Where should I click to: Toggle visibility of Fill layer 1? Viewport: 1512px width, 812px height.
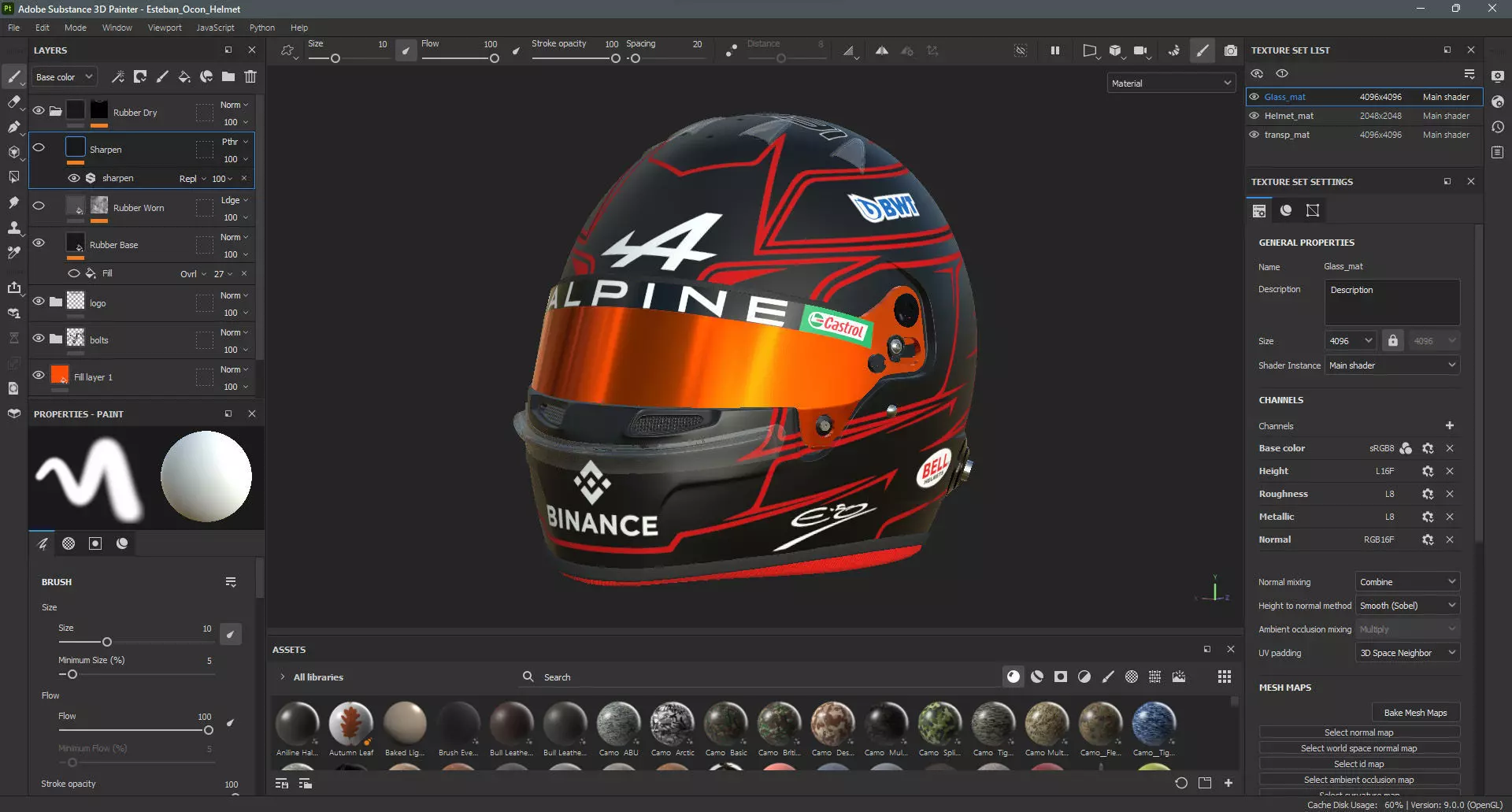pos(39,375)
